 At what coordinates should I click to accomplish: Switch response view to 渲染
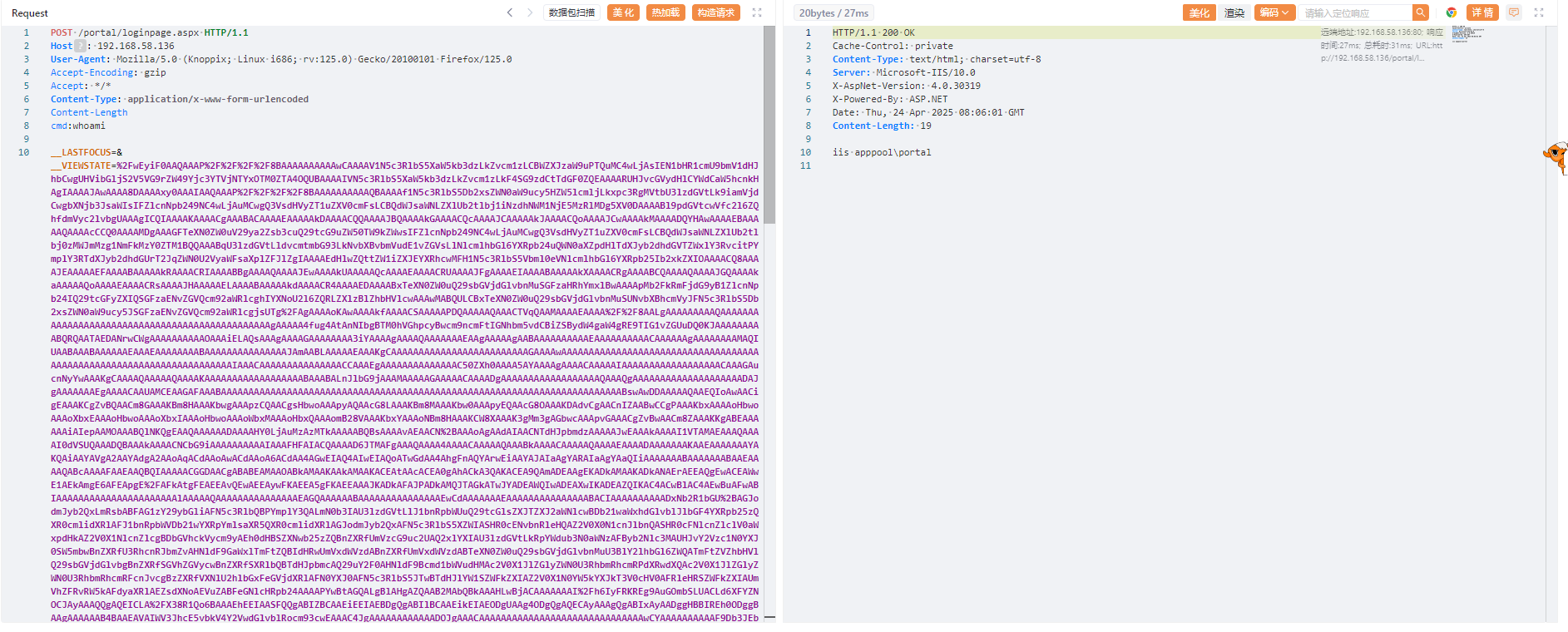pos(1234,12)
